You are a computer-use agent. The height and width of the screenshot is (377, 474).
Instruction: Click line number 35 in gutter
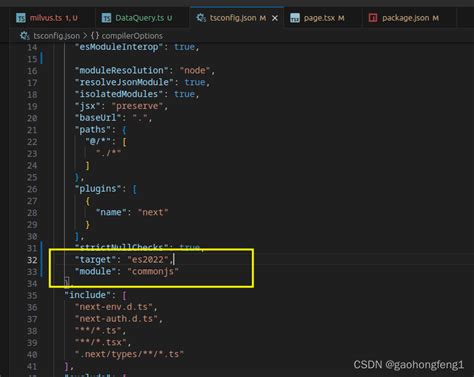[x=32, y=295]
